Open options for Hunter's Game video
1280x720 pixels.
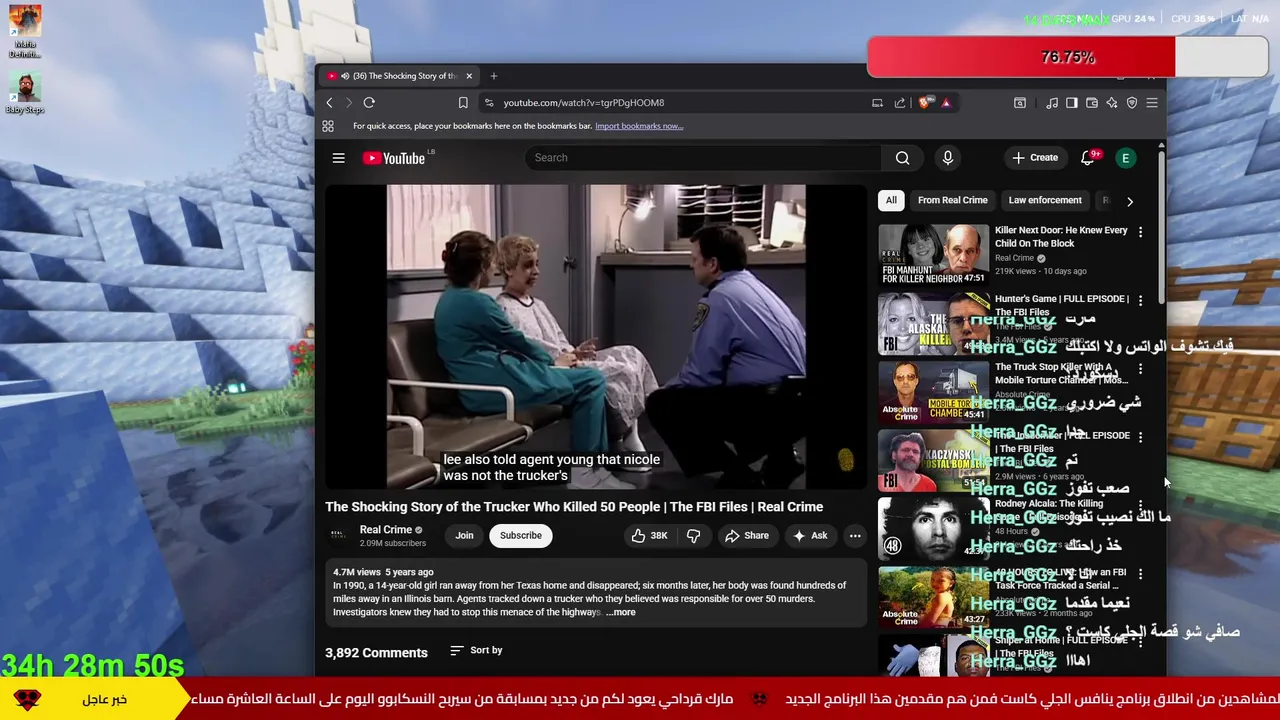(x=1140, y=300)
